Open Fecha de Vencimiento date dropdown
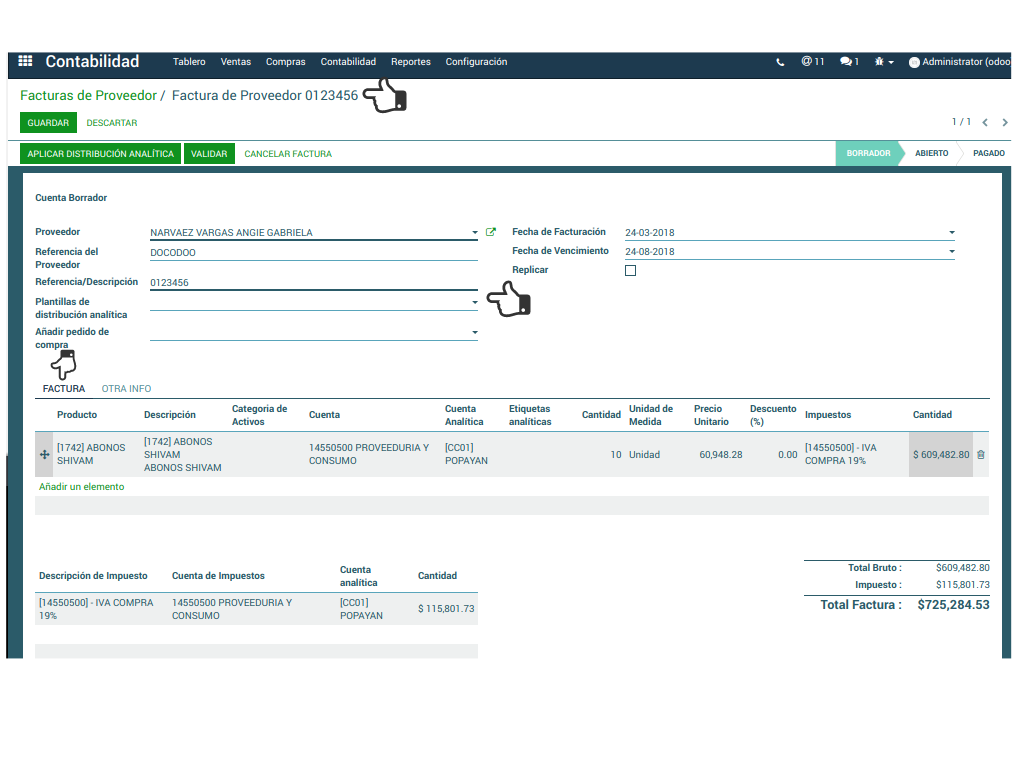This screenshot has width=1023, height=767. coord(952,252)
